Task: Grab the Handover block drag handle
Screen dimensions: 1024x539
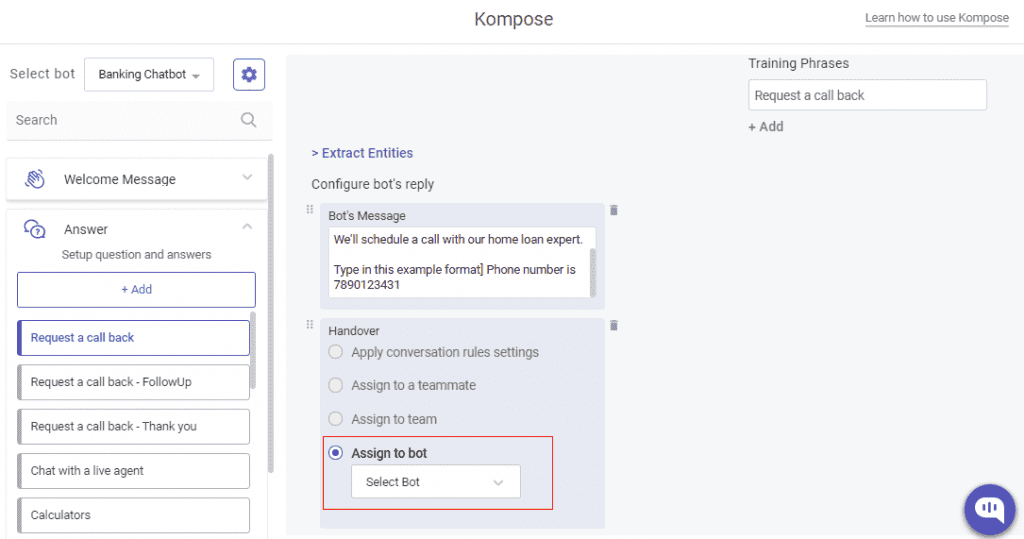Action: pos(310,325)
